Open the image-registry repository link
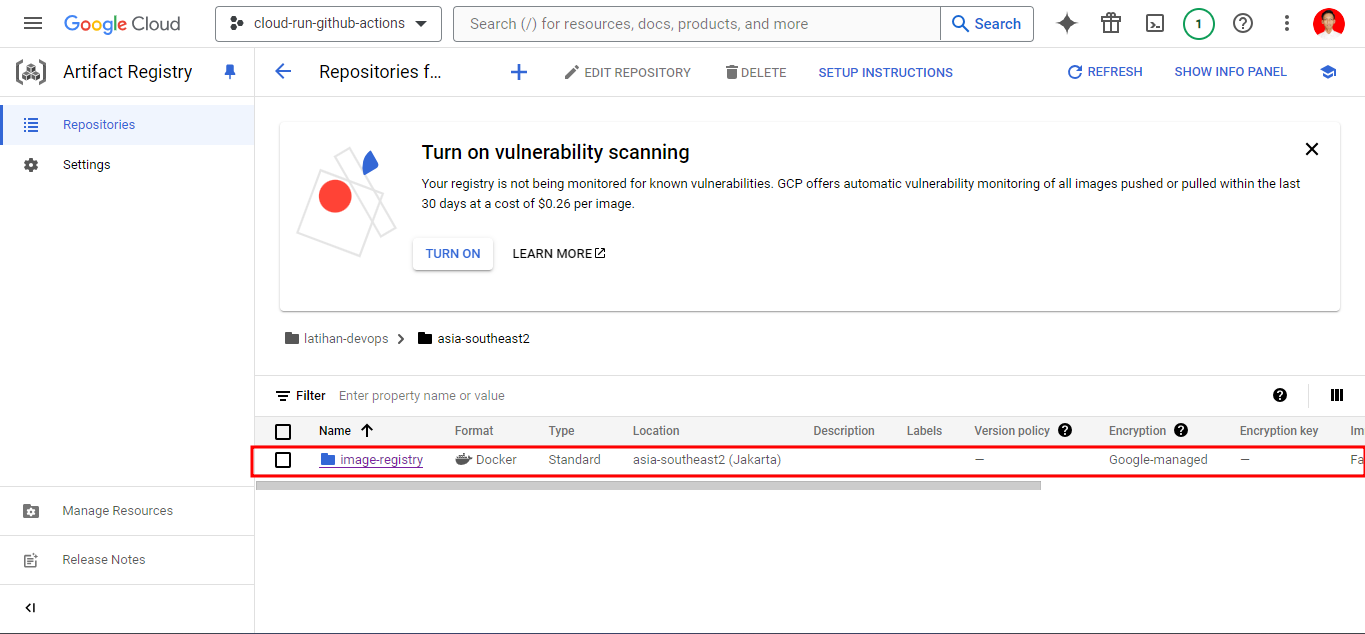This screenshot has height=634, width=1365. [x=381, y=460]
